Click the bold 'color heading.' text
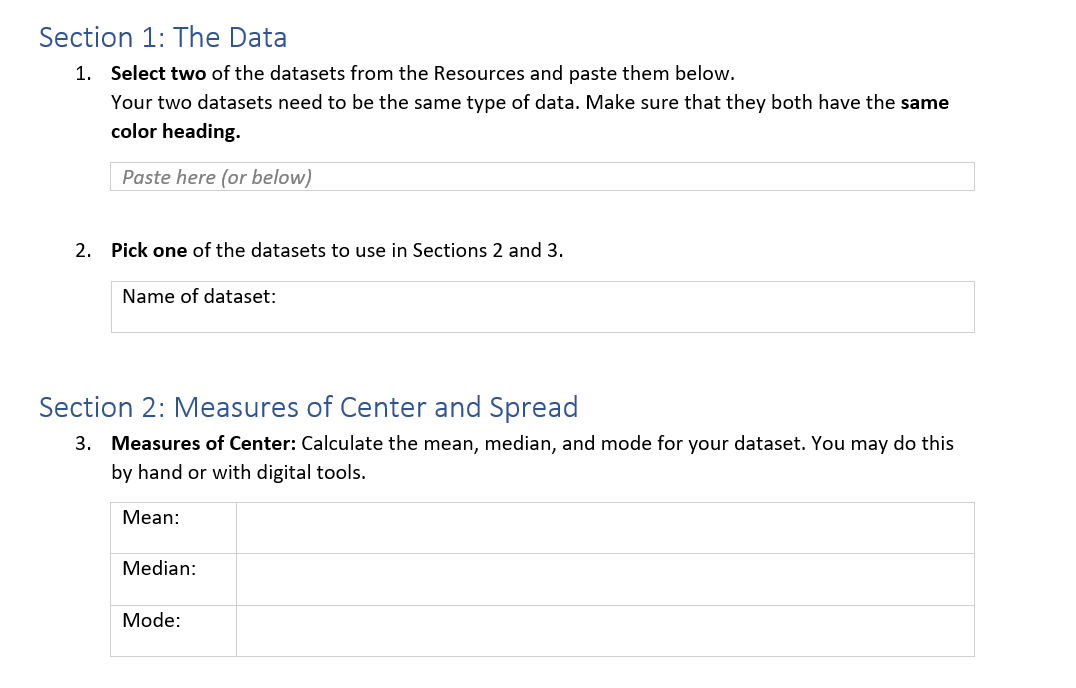The image size is (1076, 688). [x=176, y=131]
